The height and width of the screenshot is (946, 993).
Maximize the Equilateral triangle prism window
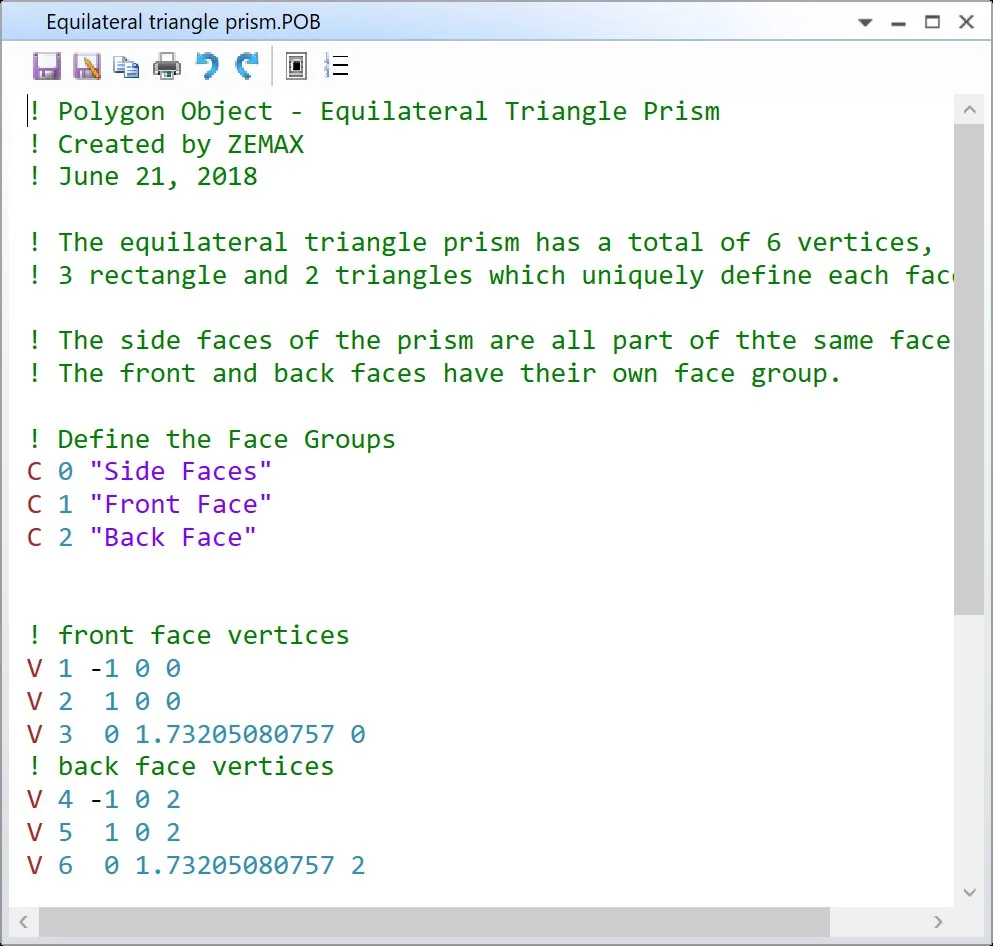pyautogui.click(x=932, y=22)
